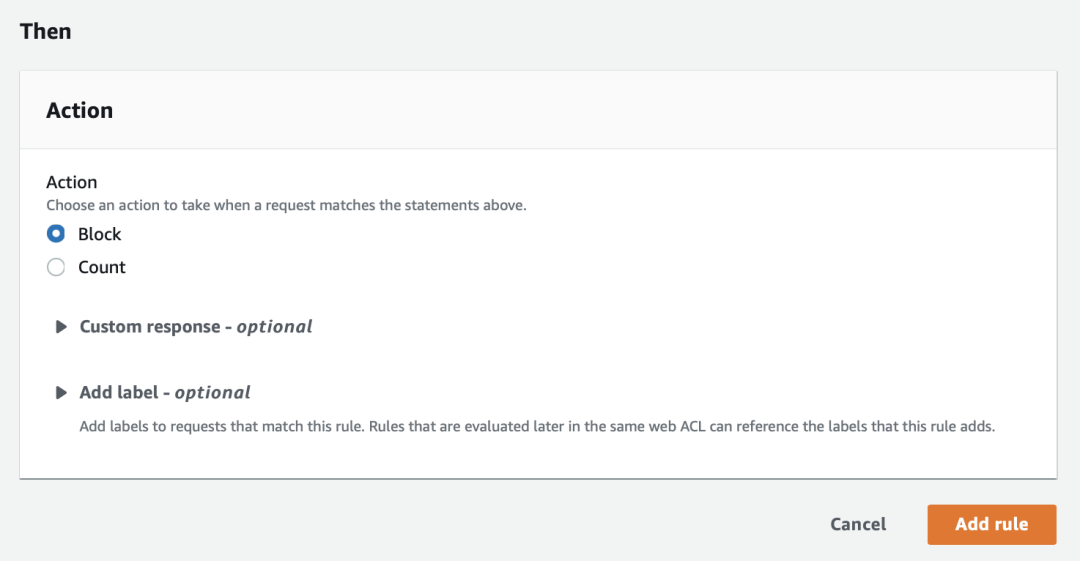This screenshot has height=561, width=1080.
Task: Click 'optional' next to Add label
Action: click(212, 393)
